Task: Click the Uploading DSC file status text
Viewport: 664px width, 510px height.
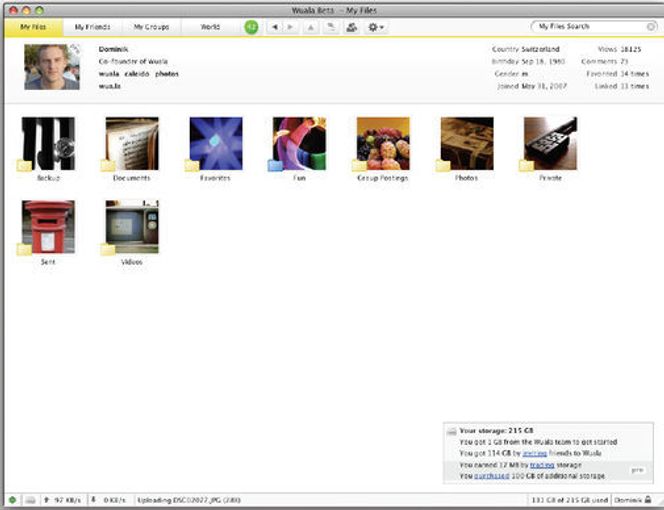Action: click(x=189, y=500)
